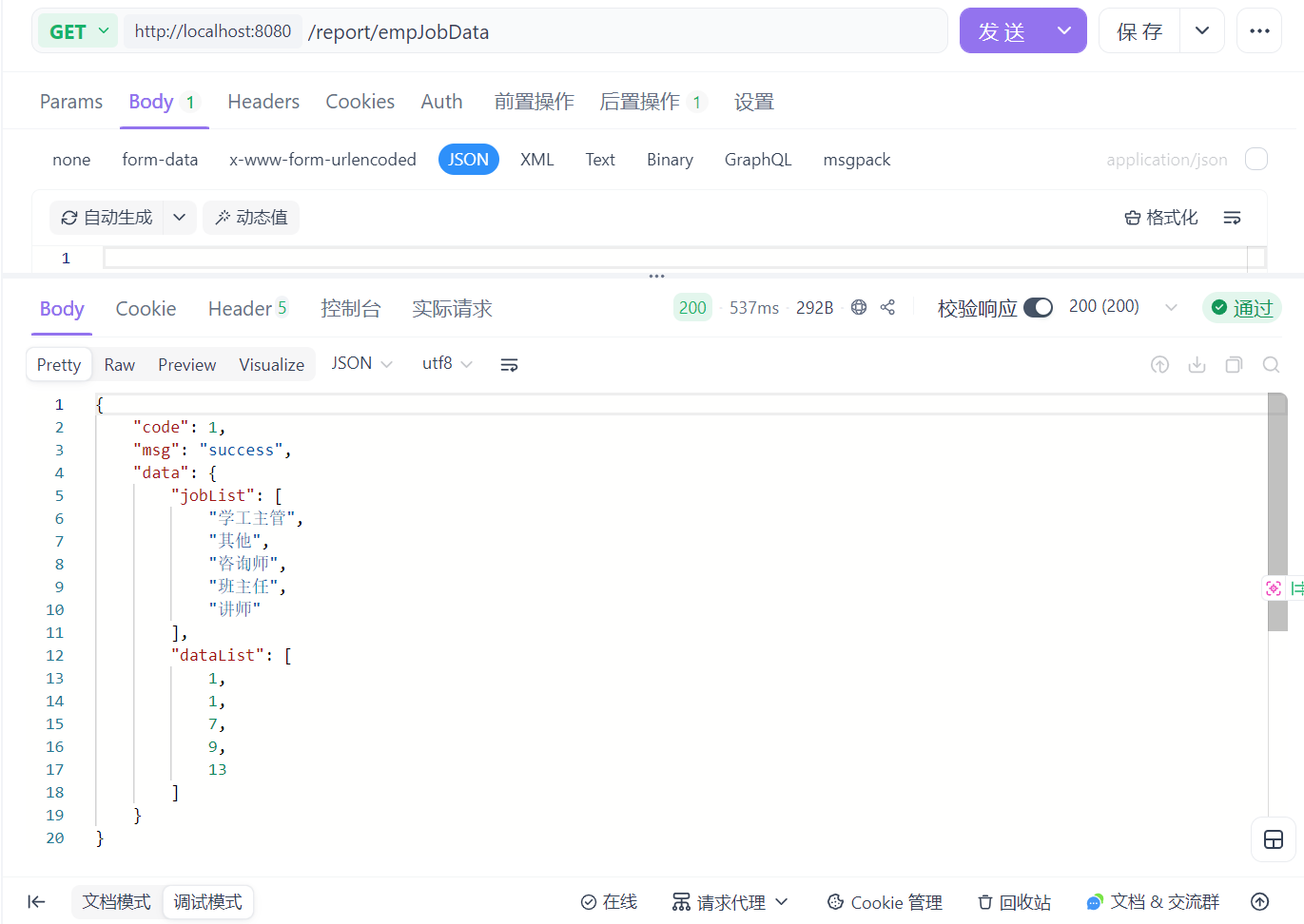The width and height of the screenshot is (1304, 924).
Task: Search the response with magnifier icon
Action: 1271,365
